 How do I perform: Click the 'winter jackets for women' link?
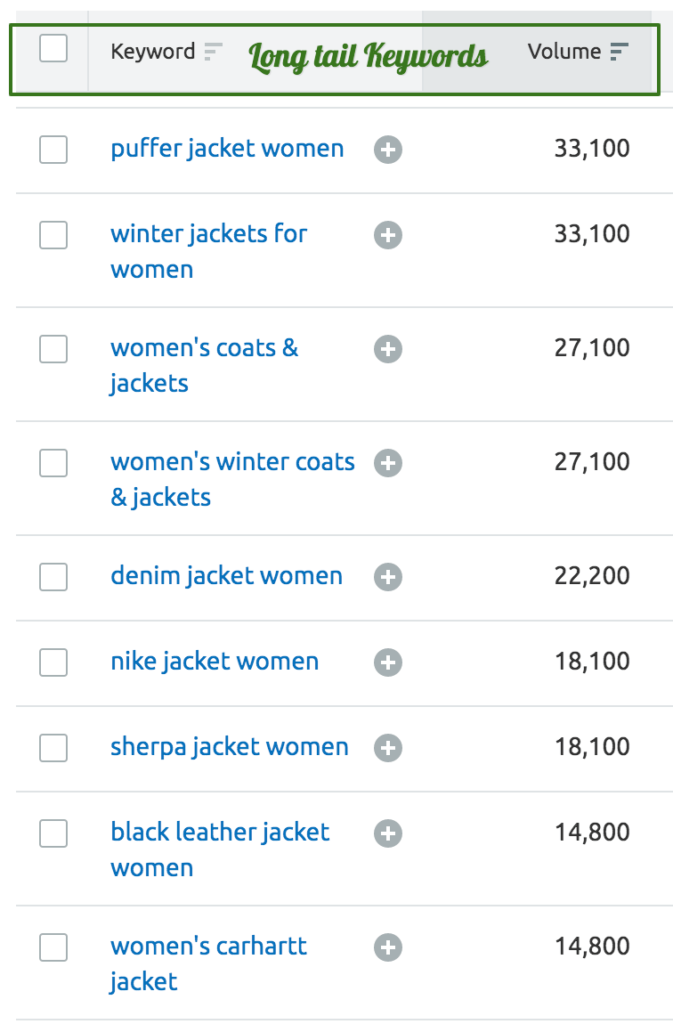[208, 251]
